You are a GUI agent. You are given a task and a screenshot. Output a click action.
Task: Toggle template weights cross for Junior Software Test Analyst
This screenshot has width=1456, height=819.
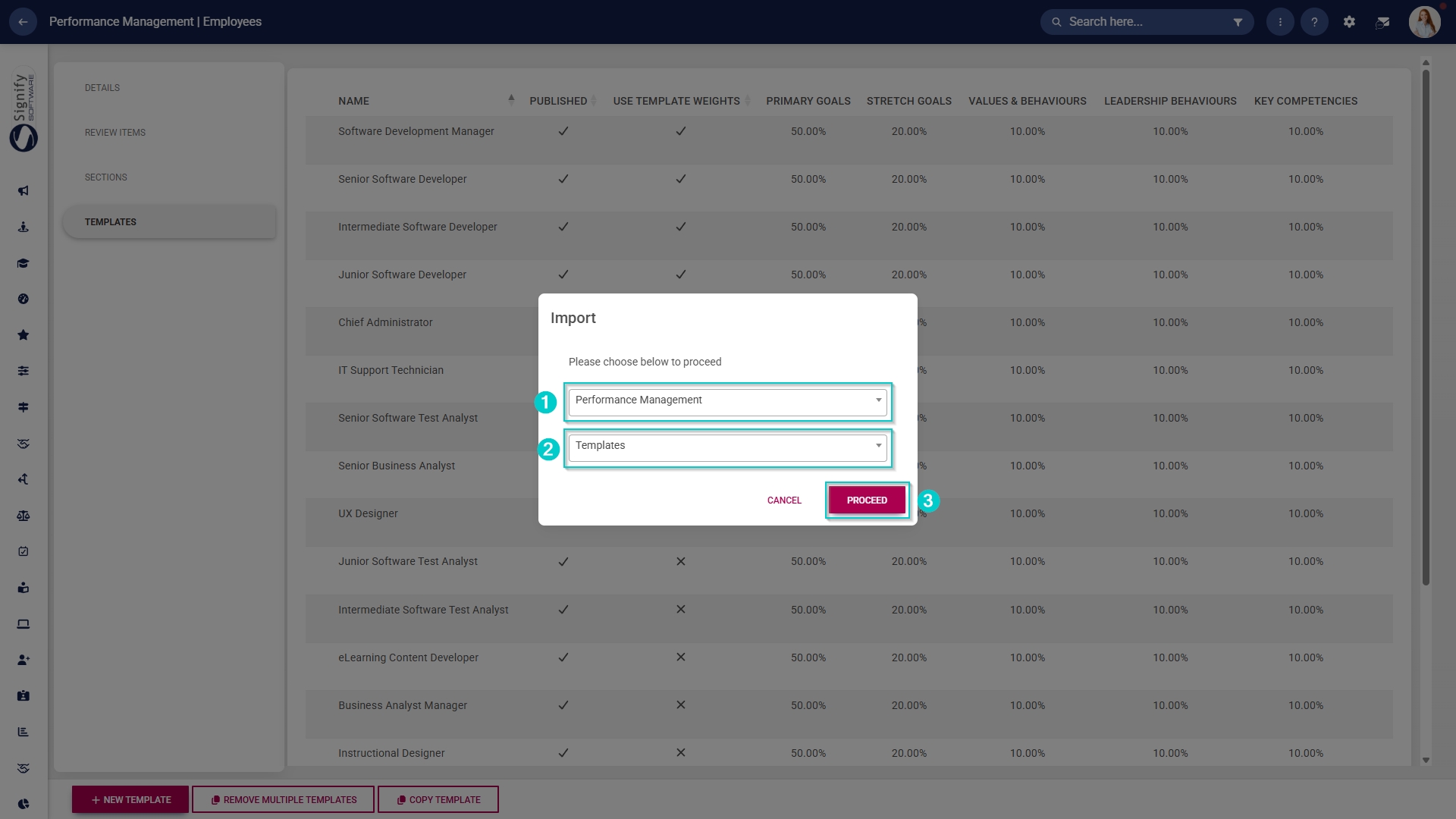point(681,562)
